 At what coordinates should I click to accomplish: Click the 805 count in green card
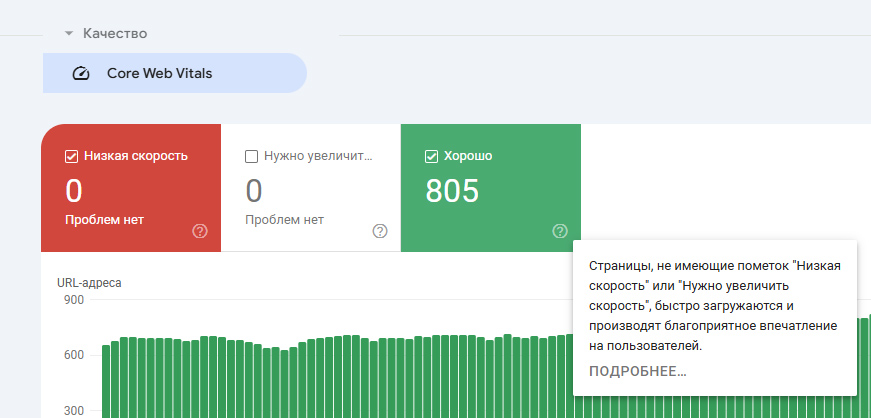pos(452,190)
